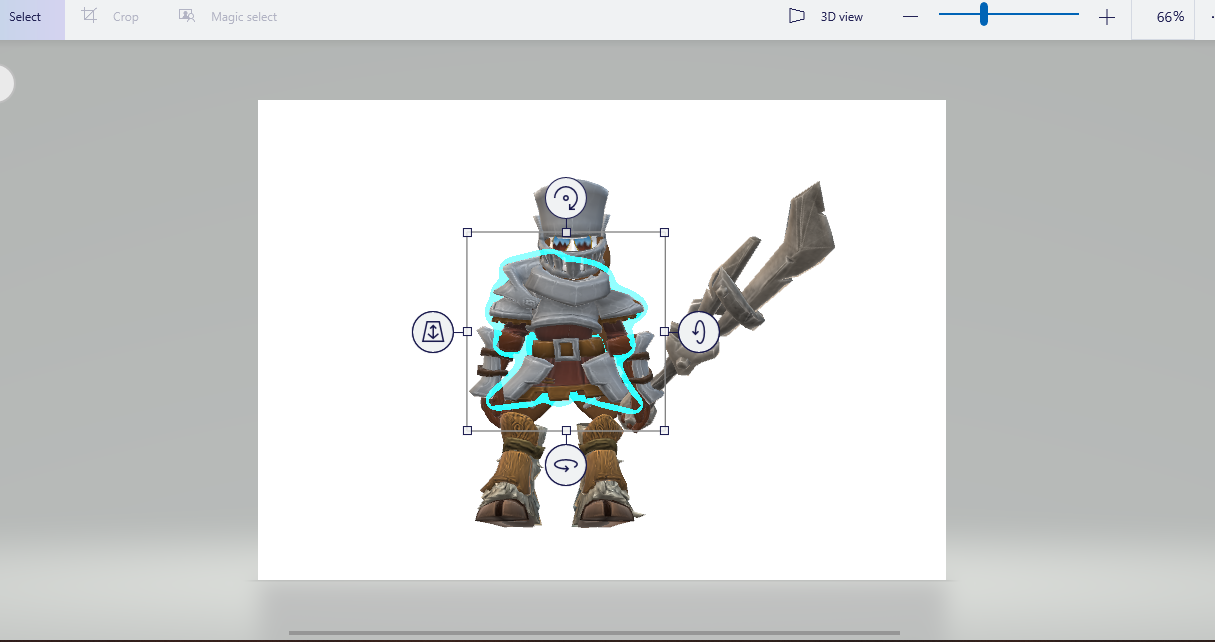The width and height of the screenshot is (1215, 642).
Task: Click the character's belt buckle
Action: tap(566, 349)
